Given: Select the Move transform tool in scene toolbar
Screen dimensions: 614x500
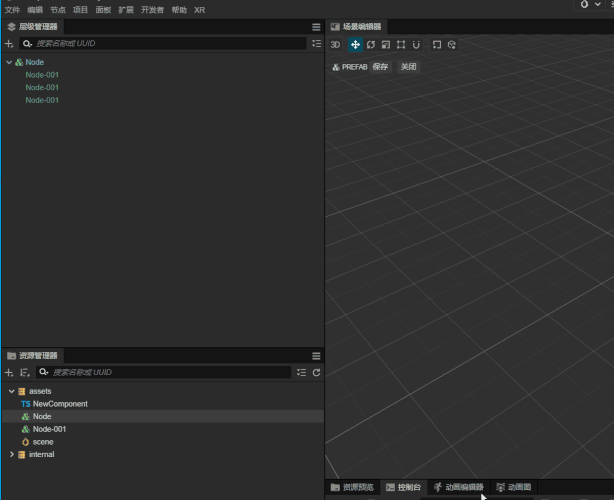Looking at the screenshot, I should [x=355, y=45].
